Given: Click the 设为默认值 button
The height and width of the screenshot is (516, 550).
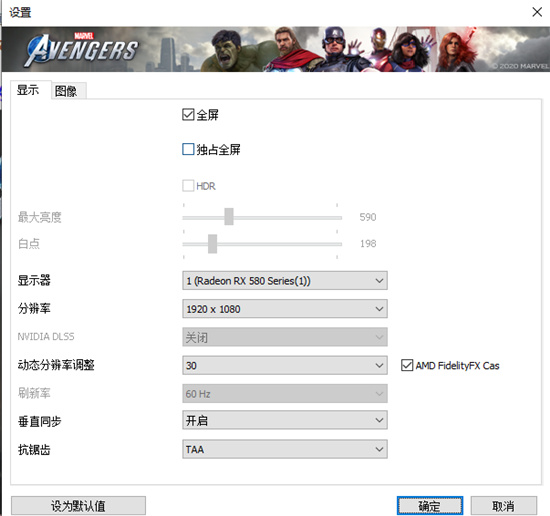Looking at the screenshot, I should (78, 506).
